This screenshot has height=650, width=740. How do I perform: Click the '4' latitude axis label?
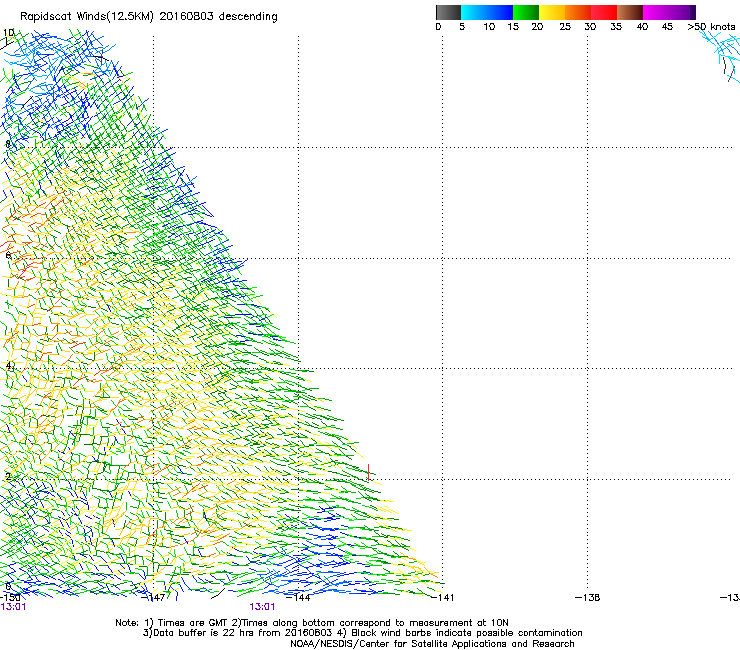pos(8,365)
